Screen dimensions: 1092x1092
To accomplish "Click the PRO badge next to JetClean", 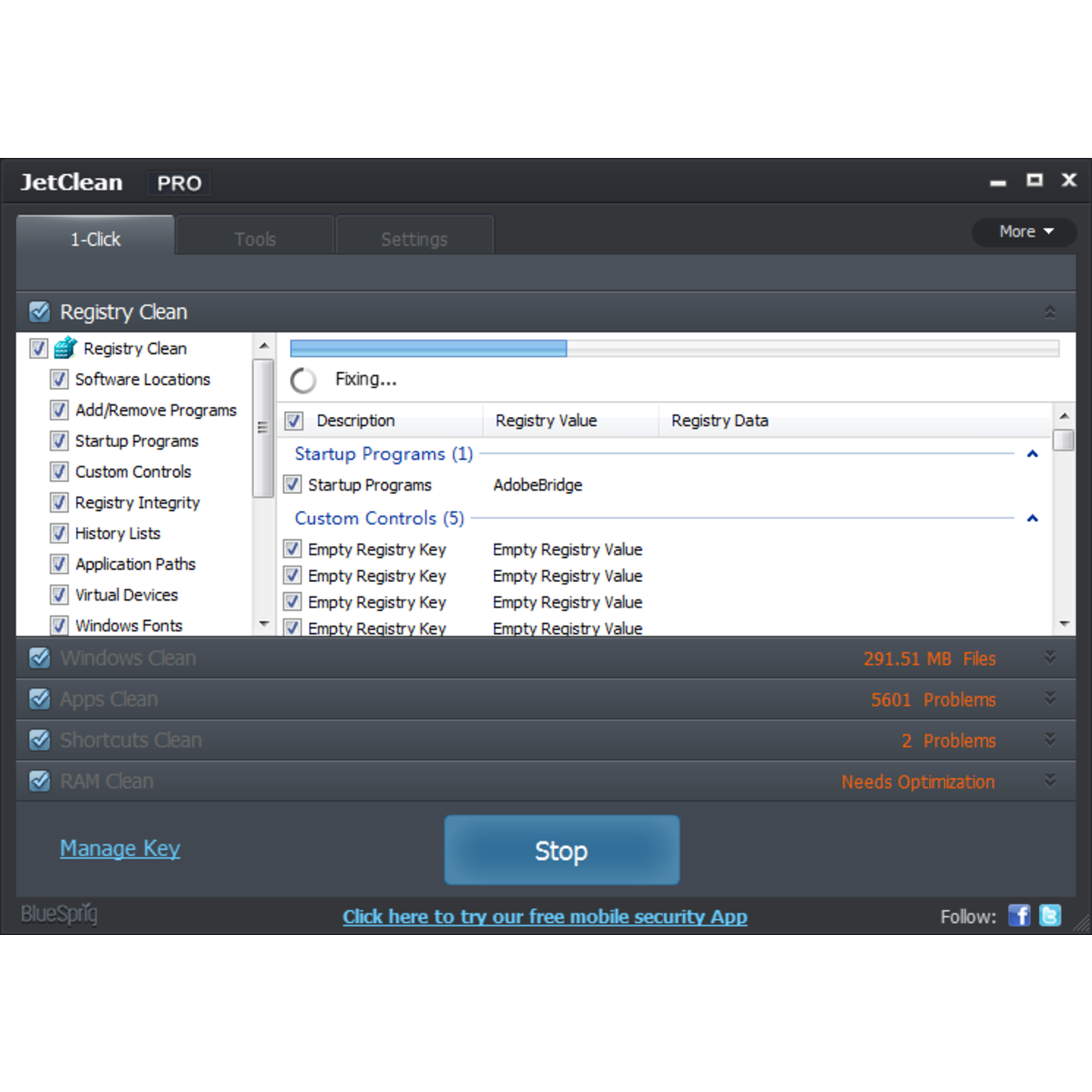I will 178,183.
